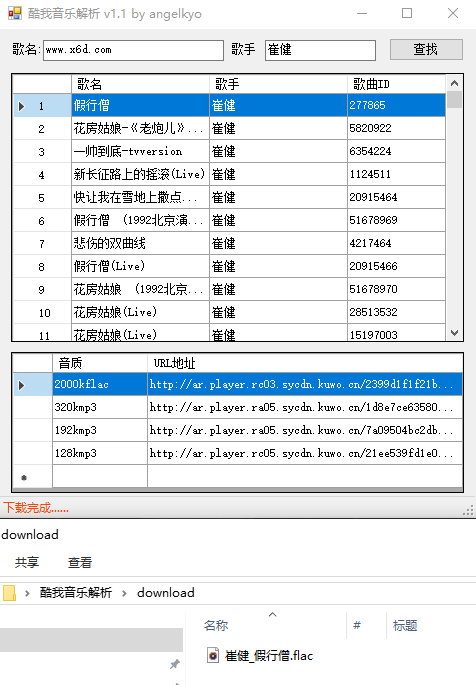
Task: Click the row selector arrow for song 1
Action: [21, 106]
